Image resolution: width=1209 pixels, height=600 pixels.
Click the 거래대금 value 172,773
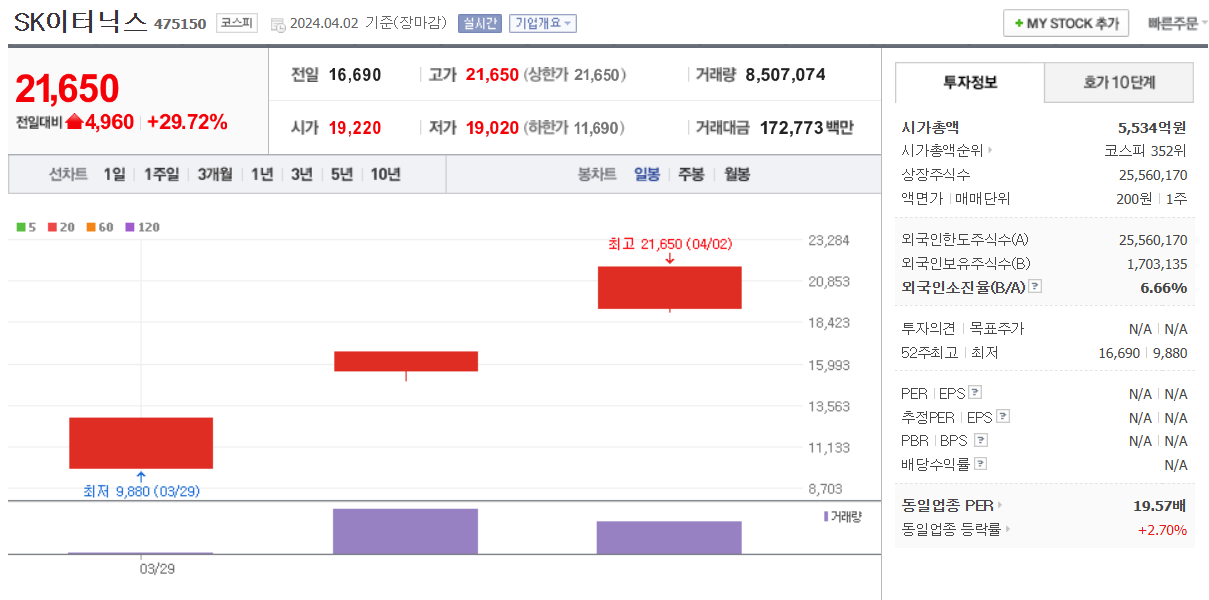pyautogui.click(x=790, y=128)
